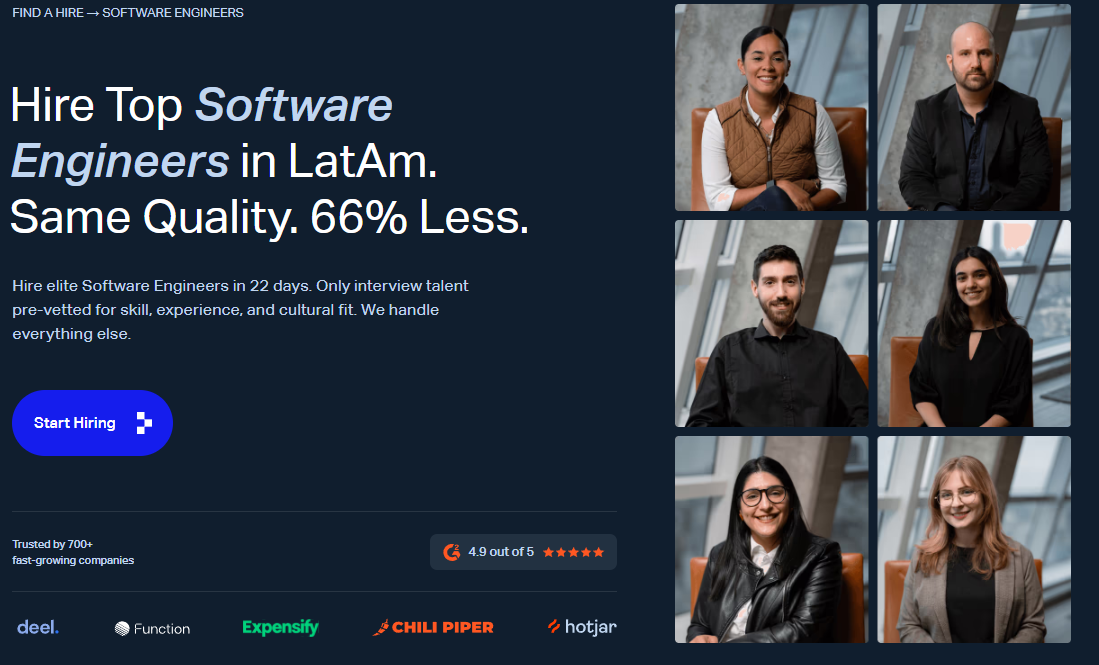1099x665 pixels.
Task: Open photo of woman in leather jacket
Action: click(x=771, y=540)
